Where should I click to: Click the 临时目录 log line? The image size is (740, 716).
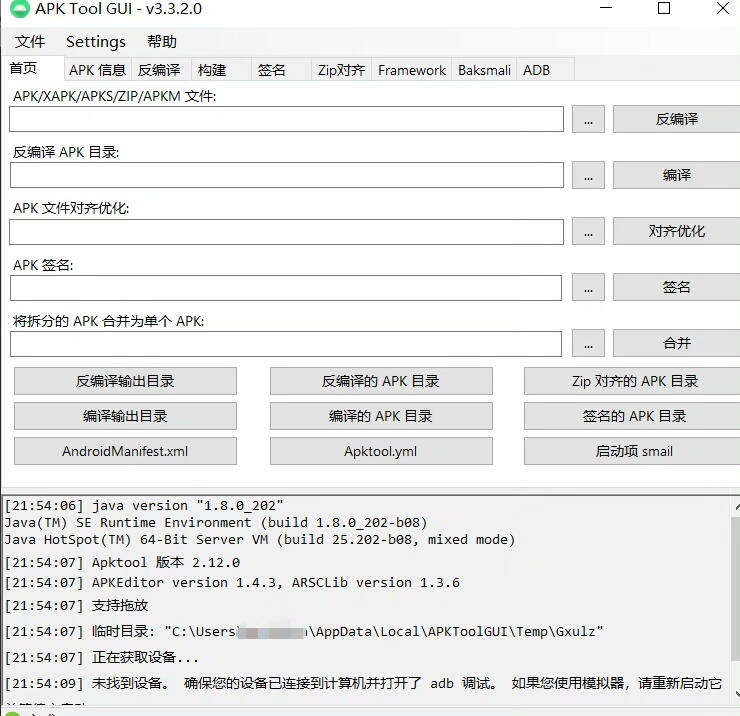[x=303, y=631]
